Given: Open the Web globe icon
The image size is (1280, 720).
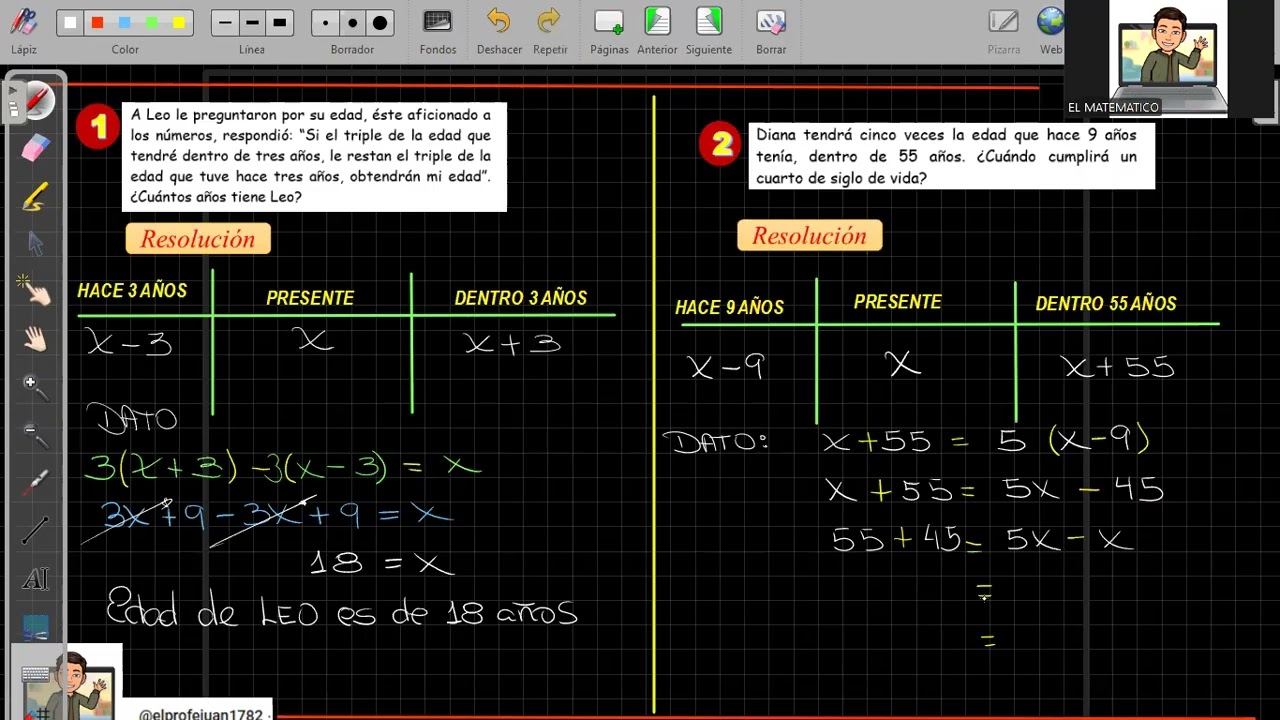Looking at the screenshot, I should [x=1050, y=22].
